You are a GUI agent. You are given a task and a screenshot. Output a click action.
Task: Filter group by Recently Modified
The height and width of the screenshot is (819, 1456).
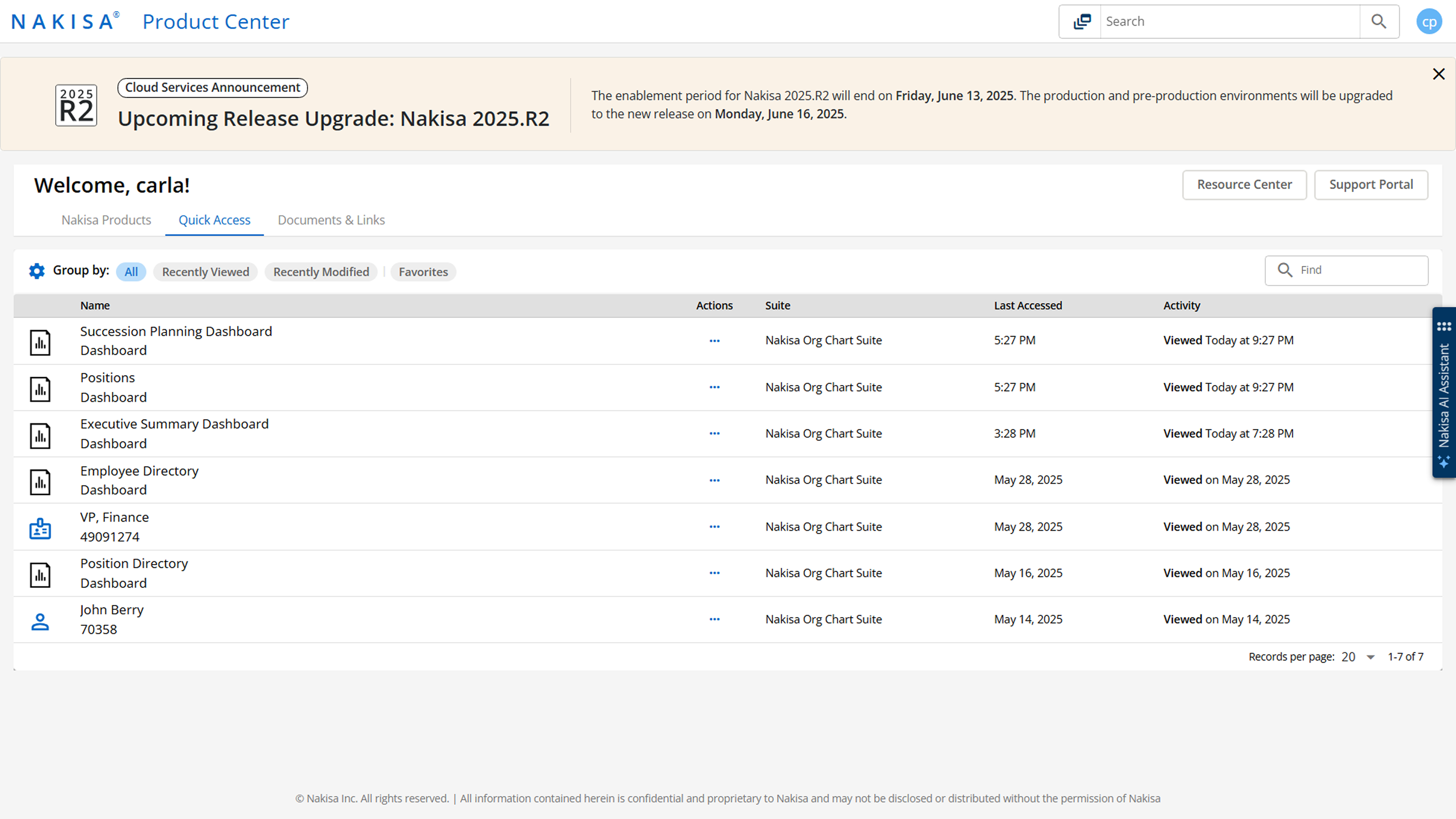[321, 272]
